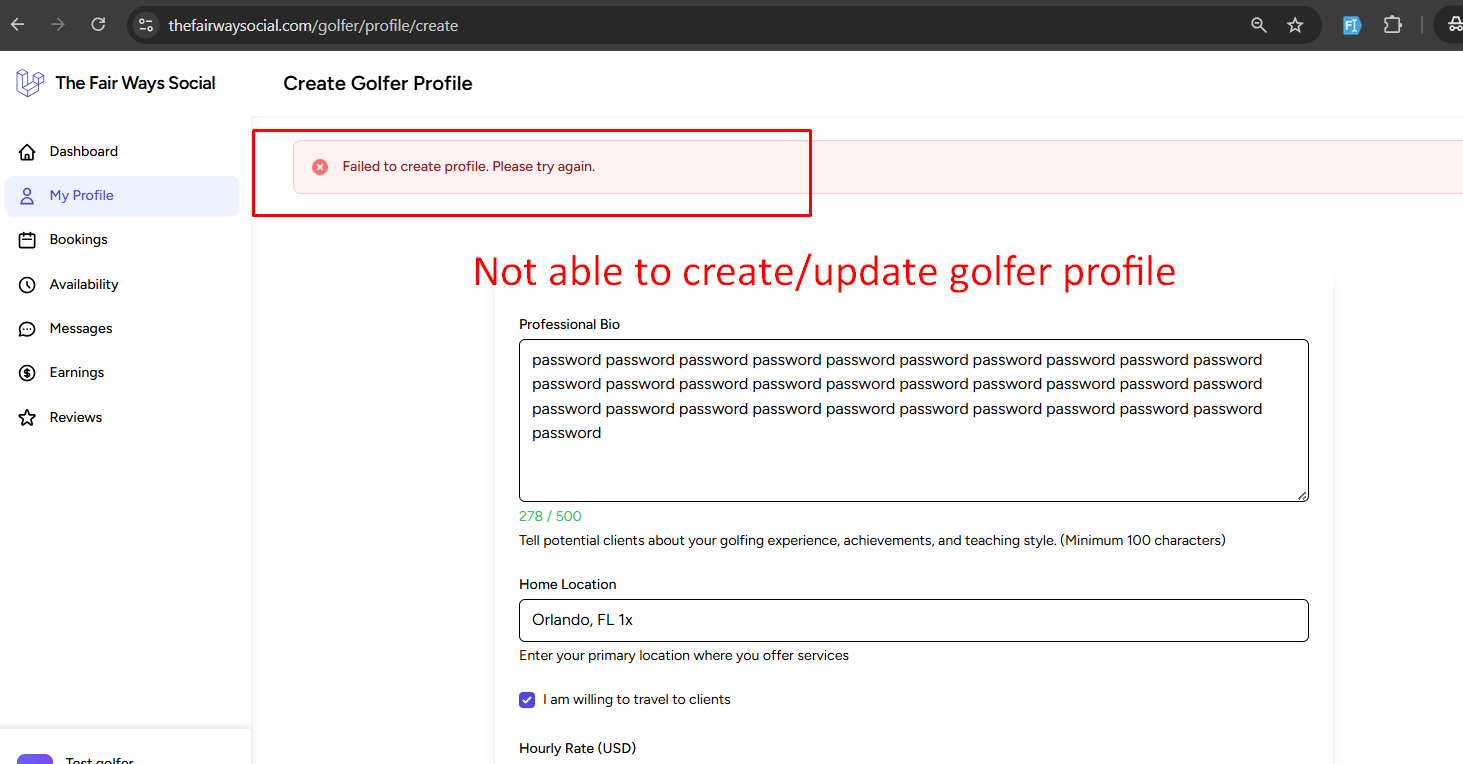Go to Messages in the sidebar
Image resolution: width=1463 pixels, height=764 pixels.
pos(81,329)
